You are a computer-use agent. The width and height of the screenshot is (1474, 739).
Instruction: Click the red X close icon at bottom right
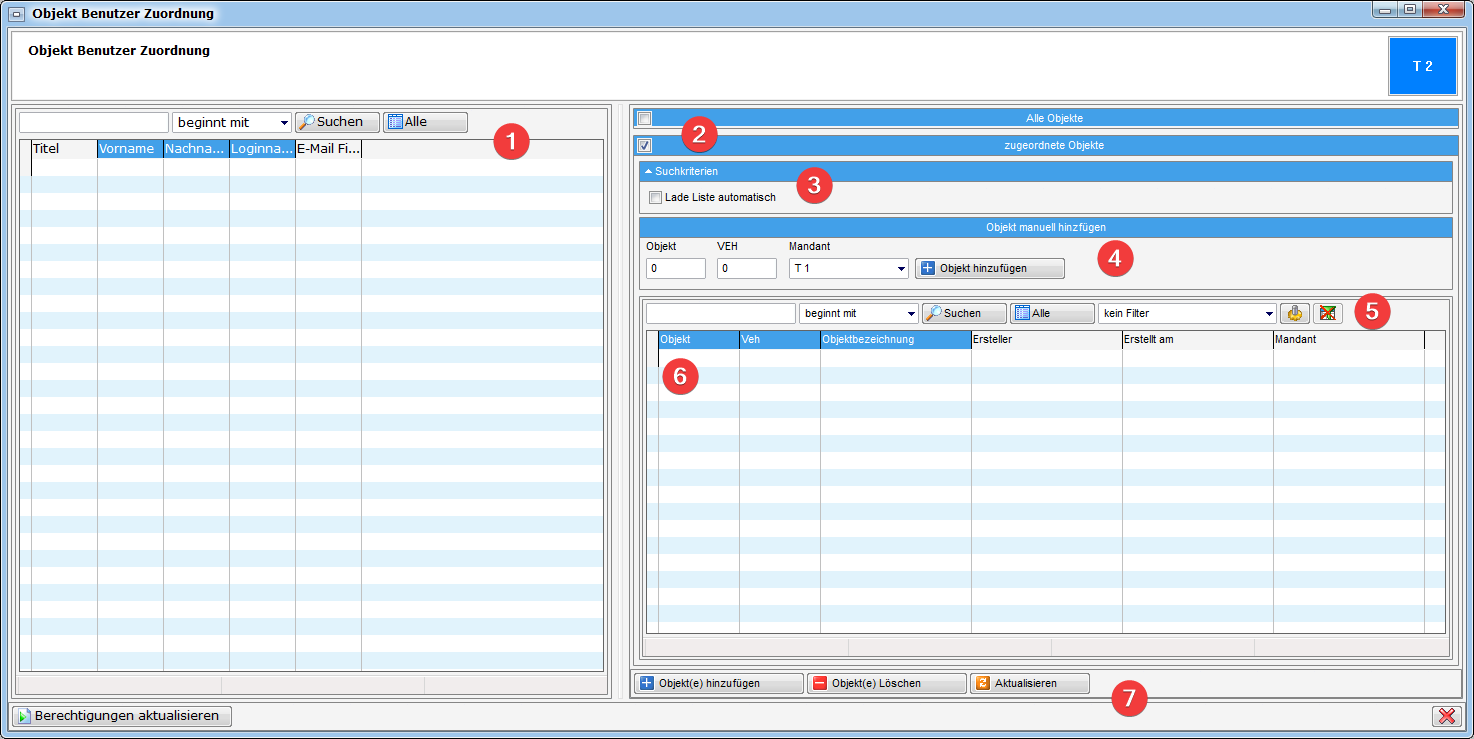(x=1446, y=716)
